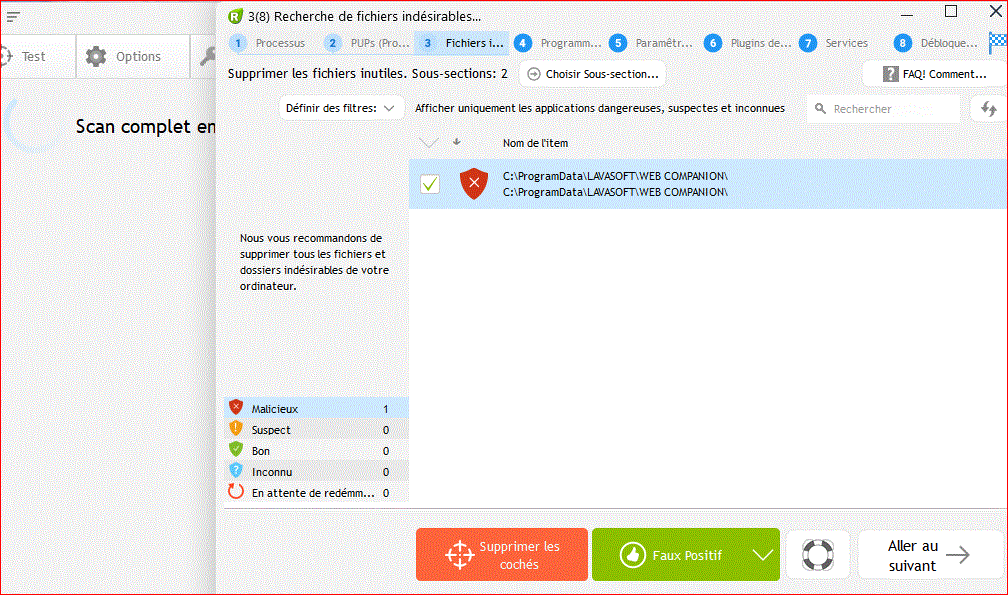This screenshot has height=595, width=1008.
Task: Open step 8 Débloquer tab
Action: (x=937, y=43)
